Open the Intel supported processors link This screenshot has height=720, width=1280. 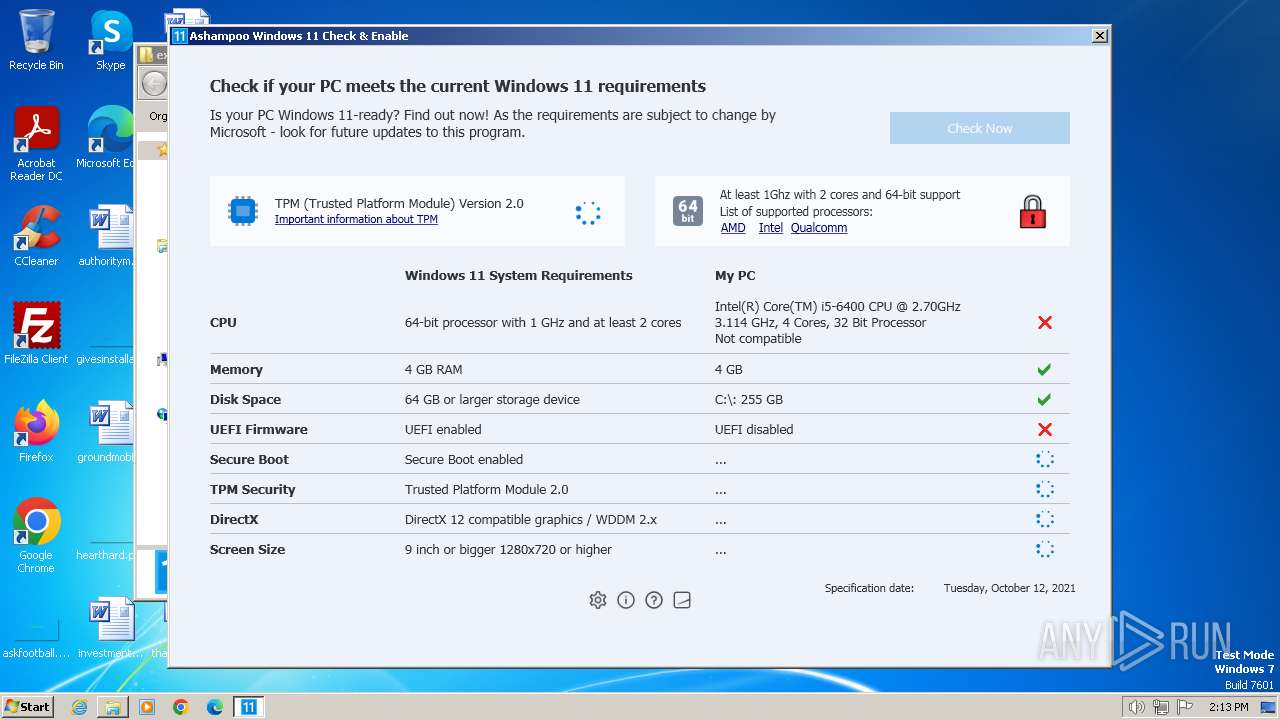pyautogui.click(x=771, y=228)
